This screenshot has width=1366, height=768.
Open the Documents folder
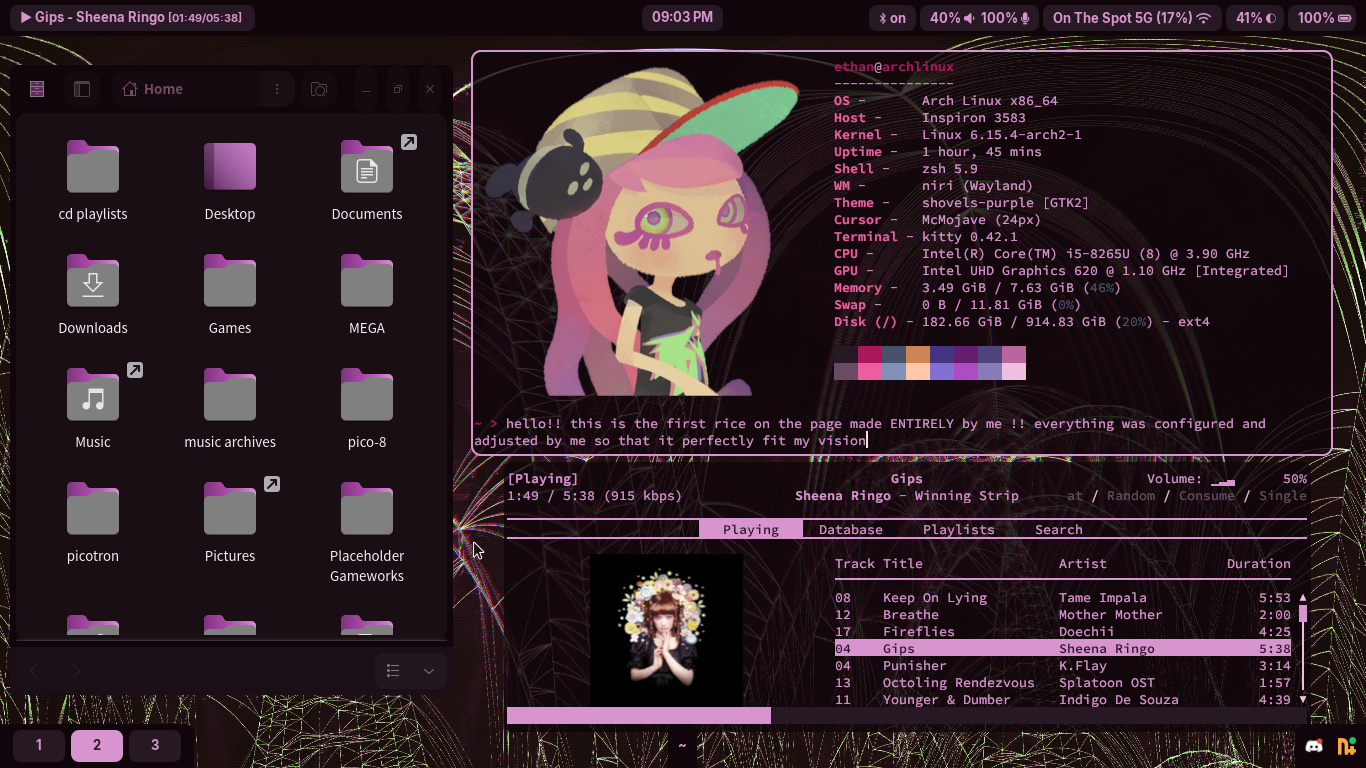coord(367,181)
